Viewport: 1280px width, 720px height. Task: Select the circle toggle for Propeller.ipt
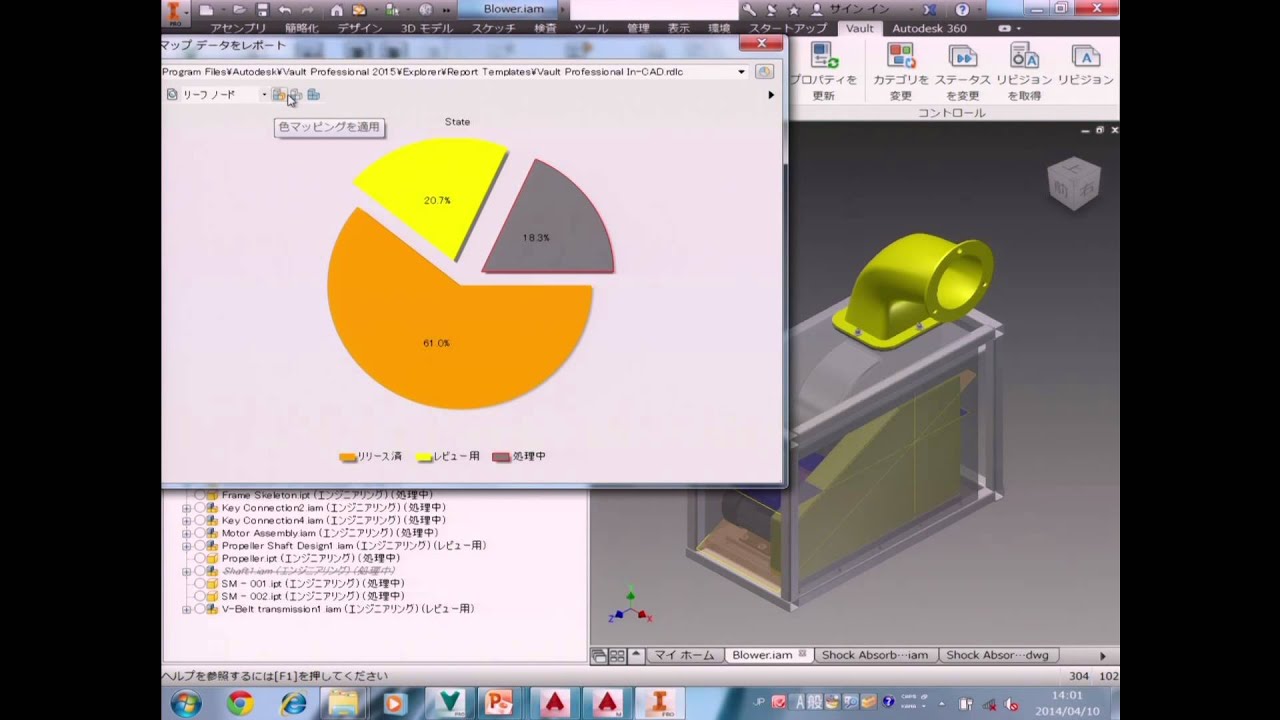coord(199,558)
